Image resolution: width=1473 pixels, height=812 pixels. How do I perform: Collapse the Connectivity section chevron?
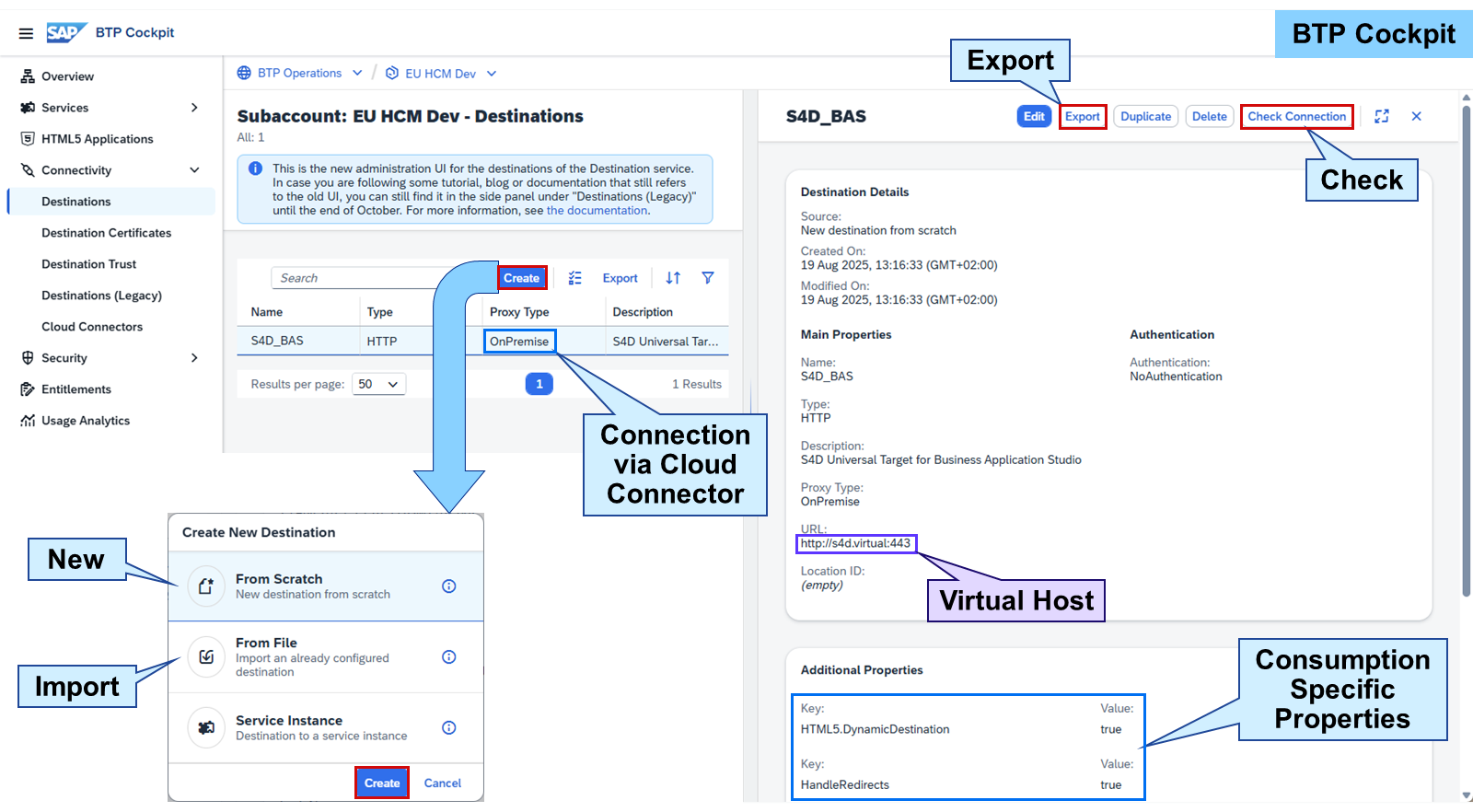pyautogui.click(x=194, y=170)
